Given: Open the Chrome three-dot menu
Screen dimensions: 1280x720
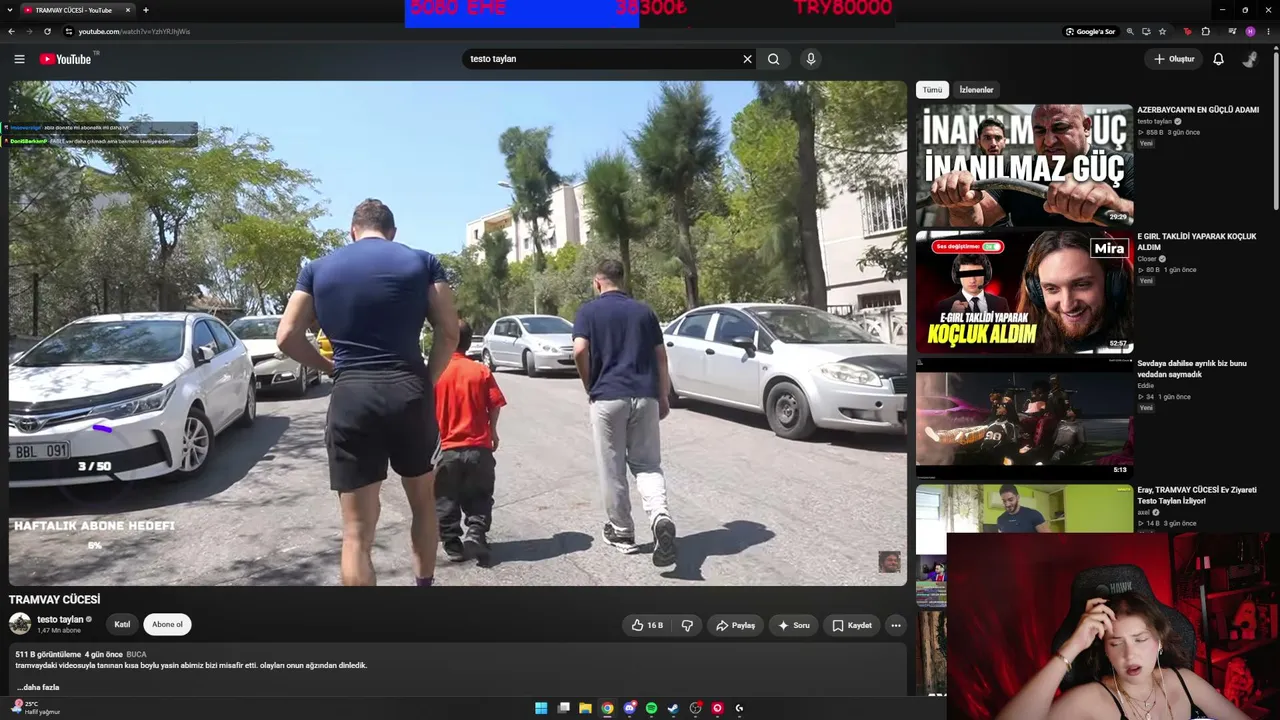Looking at the screenshot, I should click(x=1268, y=31).
